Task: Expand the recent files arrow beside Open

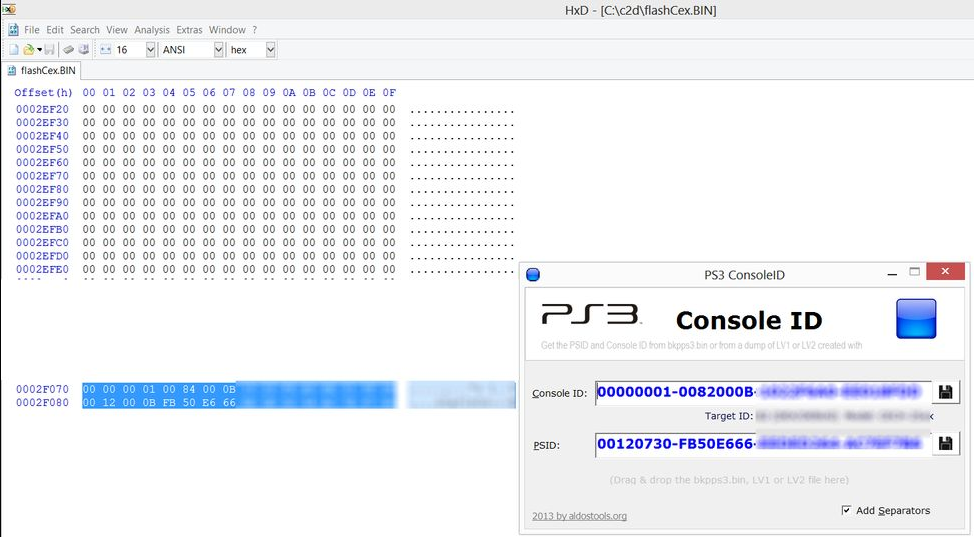Action: pos(39,50)
